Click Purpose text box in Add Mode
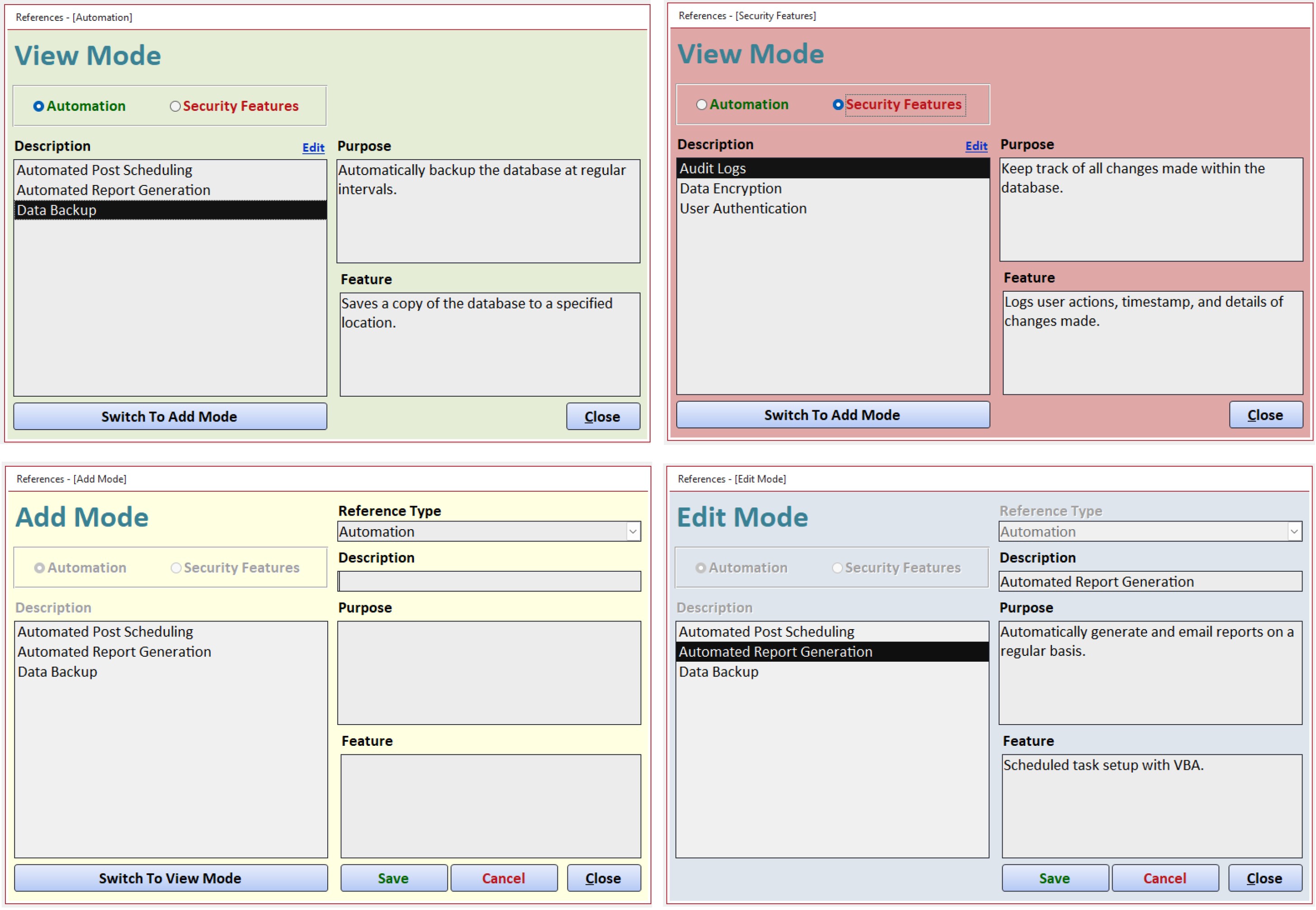 coord(489,673)
